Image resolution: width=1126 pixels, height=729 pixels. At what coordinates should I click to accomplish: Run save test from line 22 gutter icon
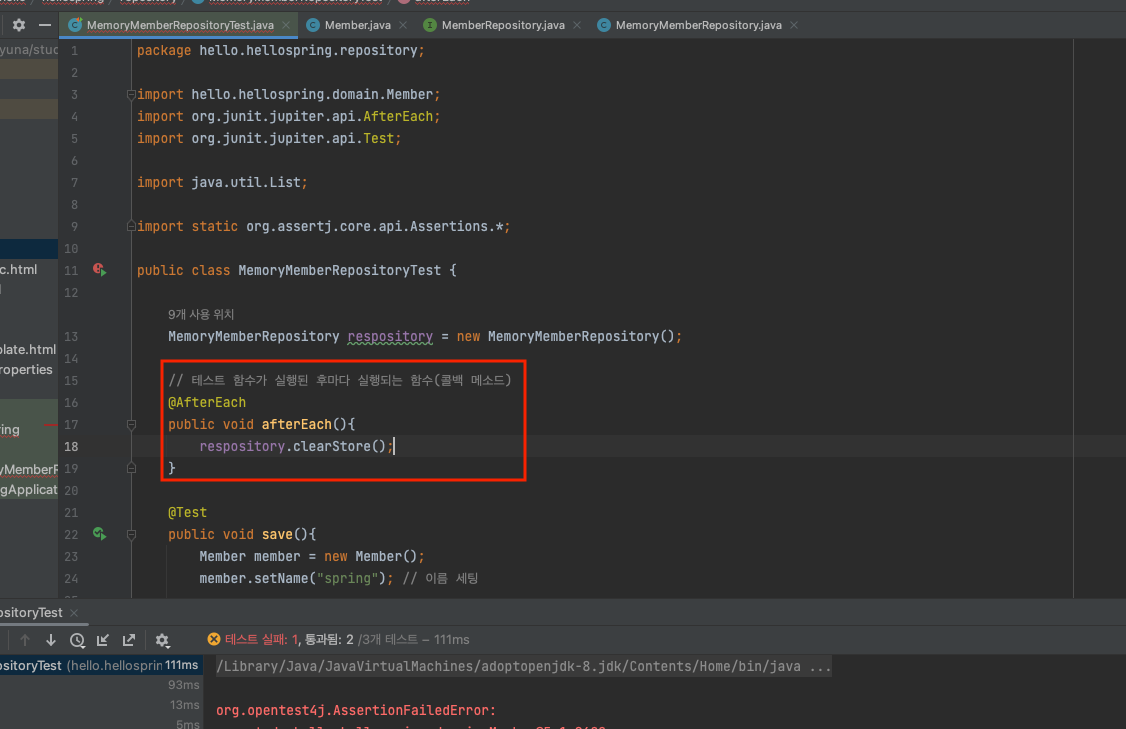click(99, 534)
